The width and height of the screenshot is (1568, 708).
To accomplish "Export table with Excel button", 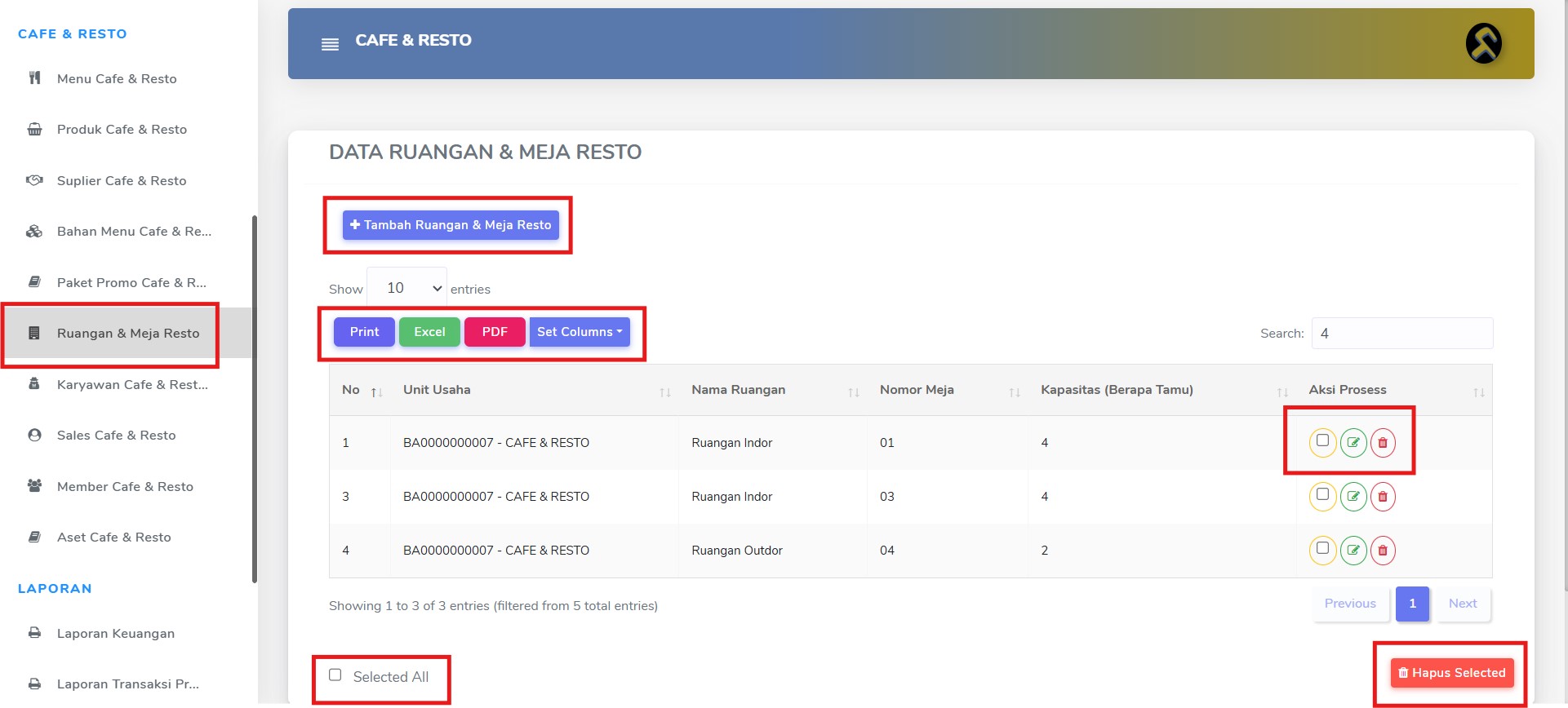I will (x=429, y=332).
